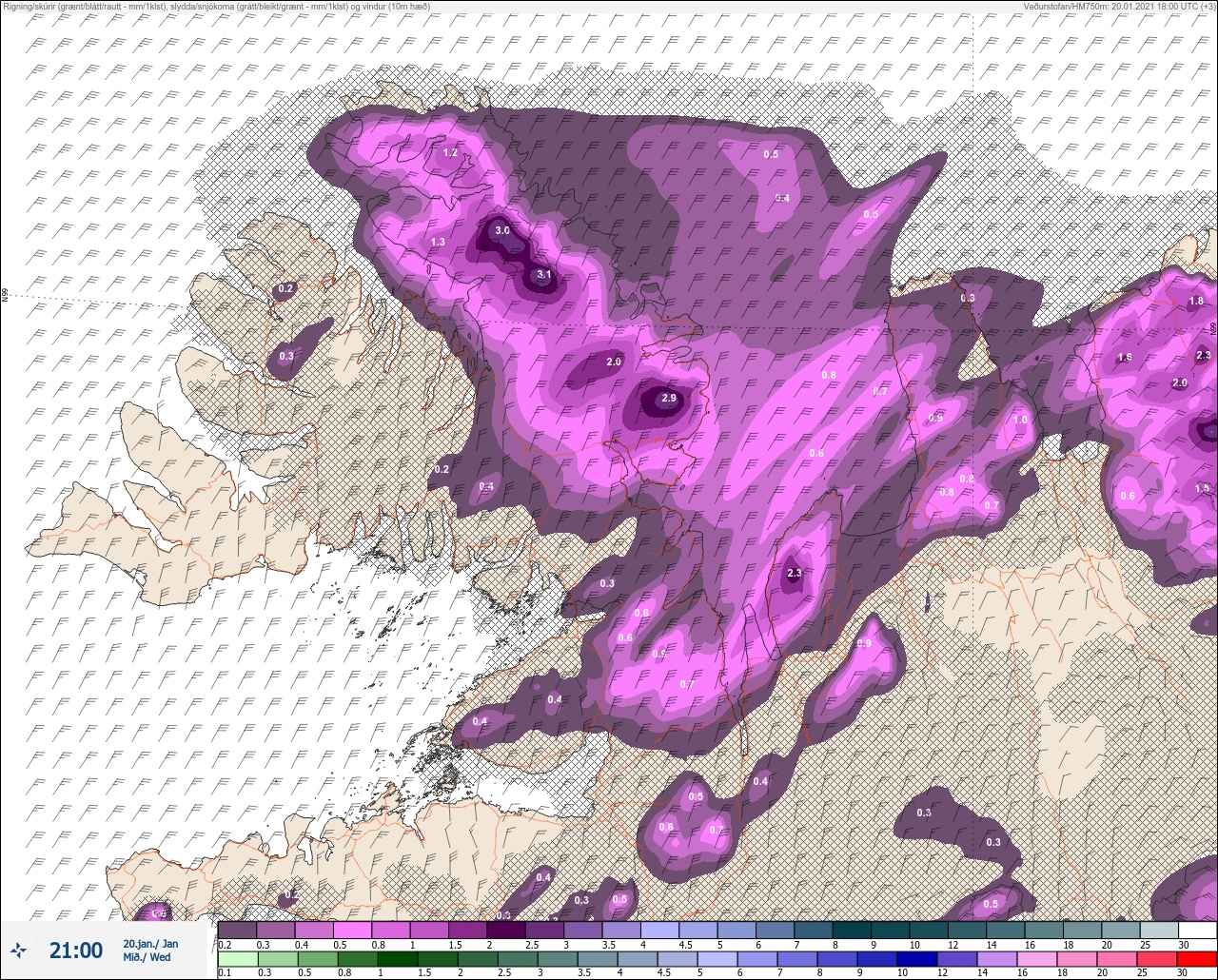The image size is (1218, 980).
Task: Select the top-row legend swatch labeled 0.2
Action: coord(237,930)
